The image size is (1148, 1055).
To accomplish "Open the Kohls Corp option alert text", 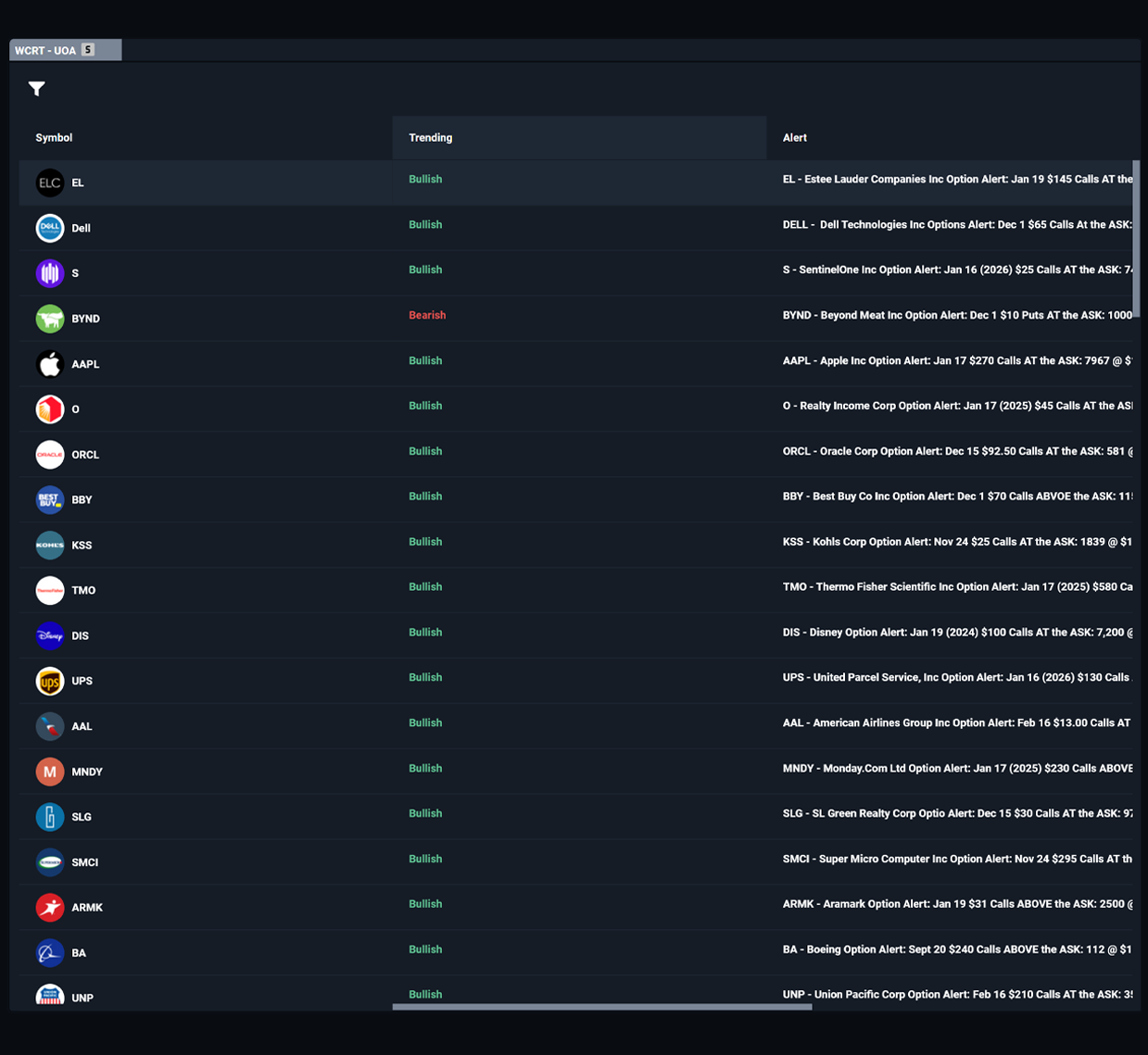I will pos(957,543).
